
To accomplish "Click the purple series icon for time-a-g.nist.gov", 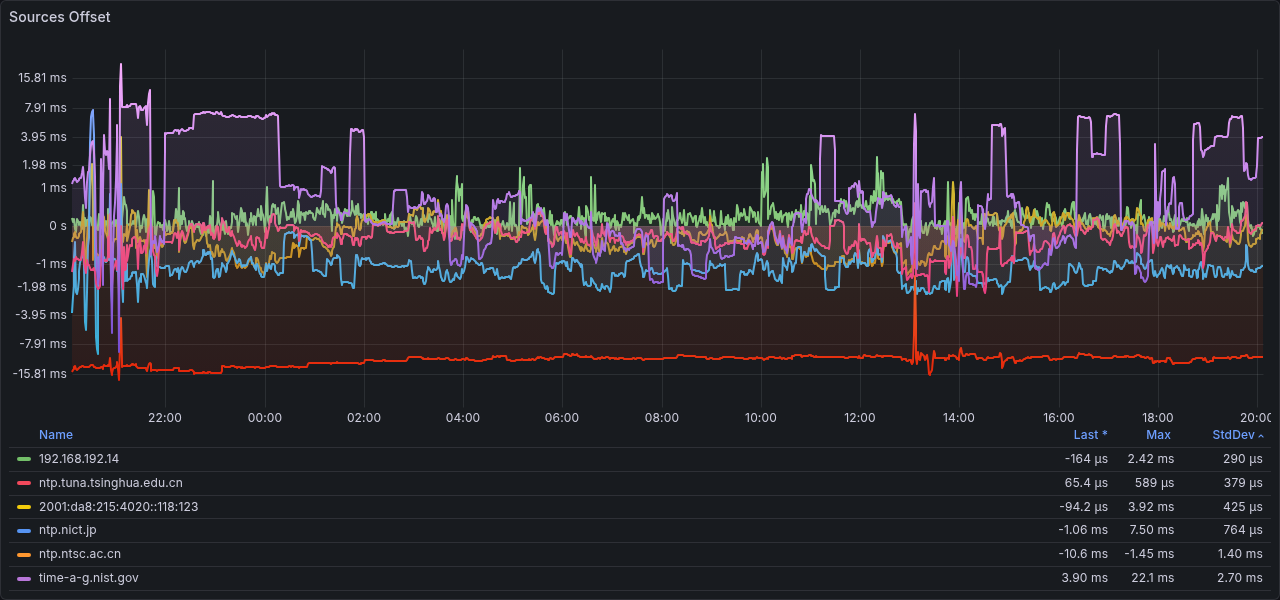I will tap(25, 579).
